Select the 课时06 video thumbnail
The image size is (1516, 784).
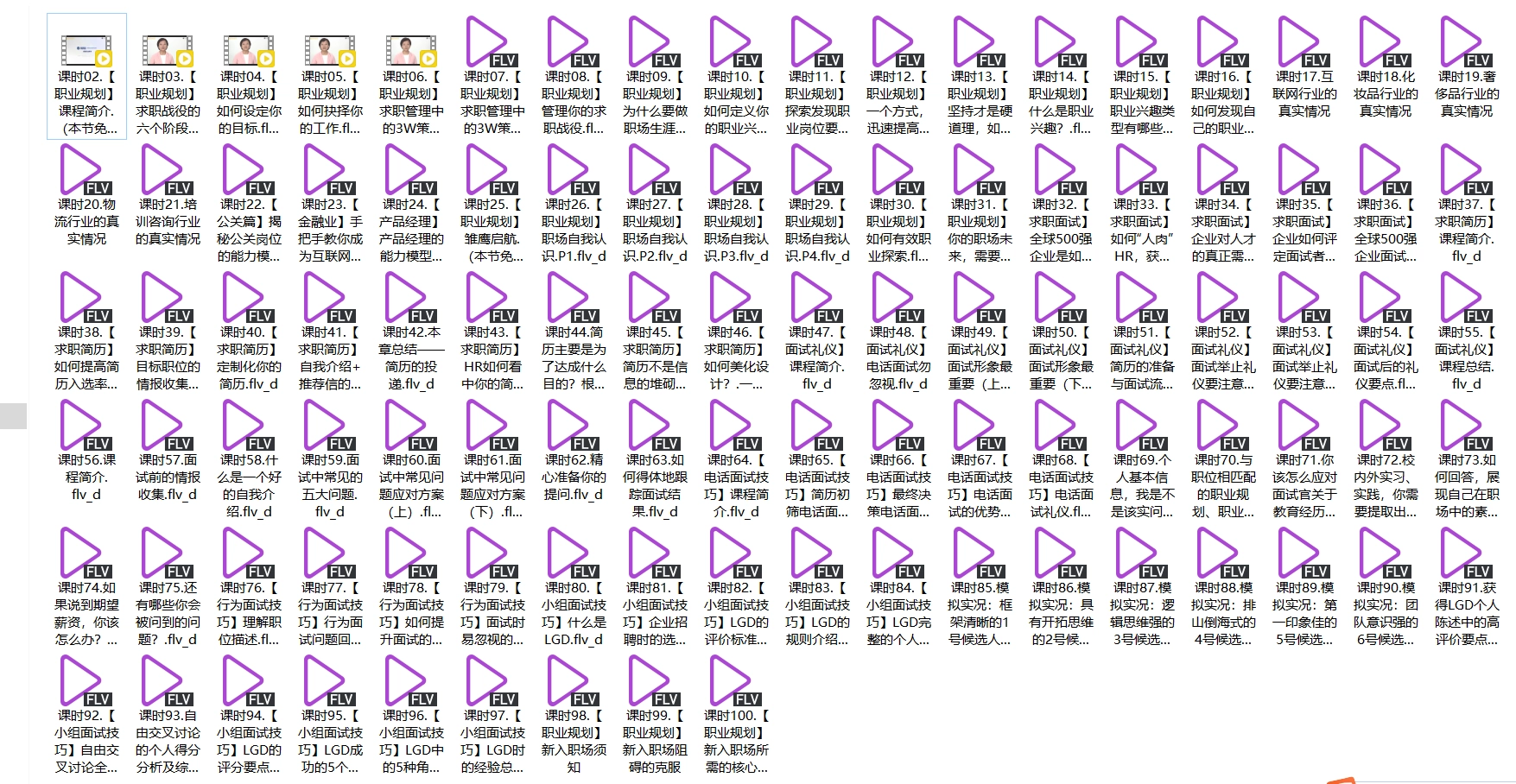click(x=411, y=50)
